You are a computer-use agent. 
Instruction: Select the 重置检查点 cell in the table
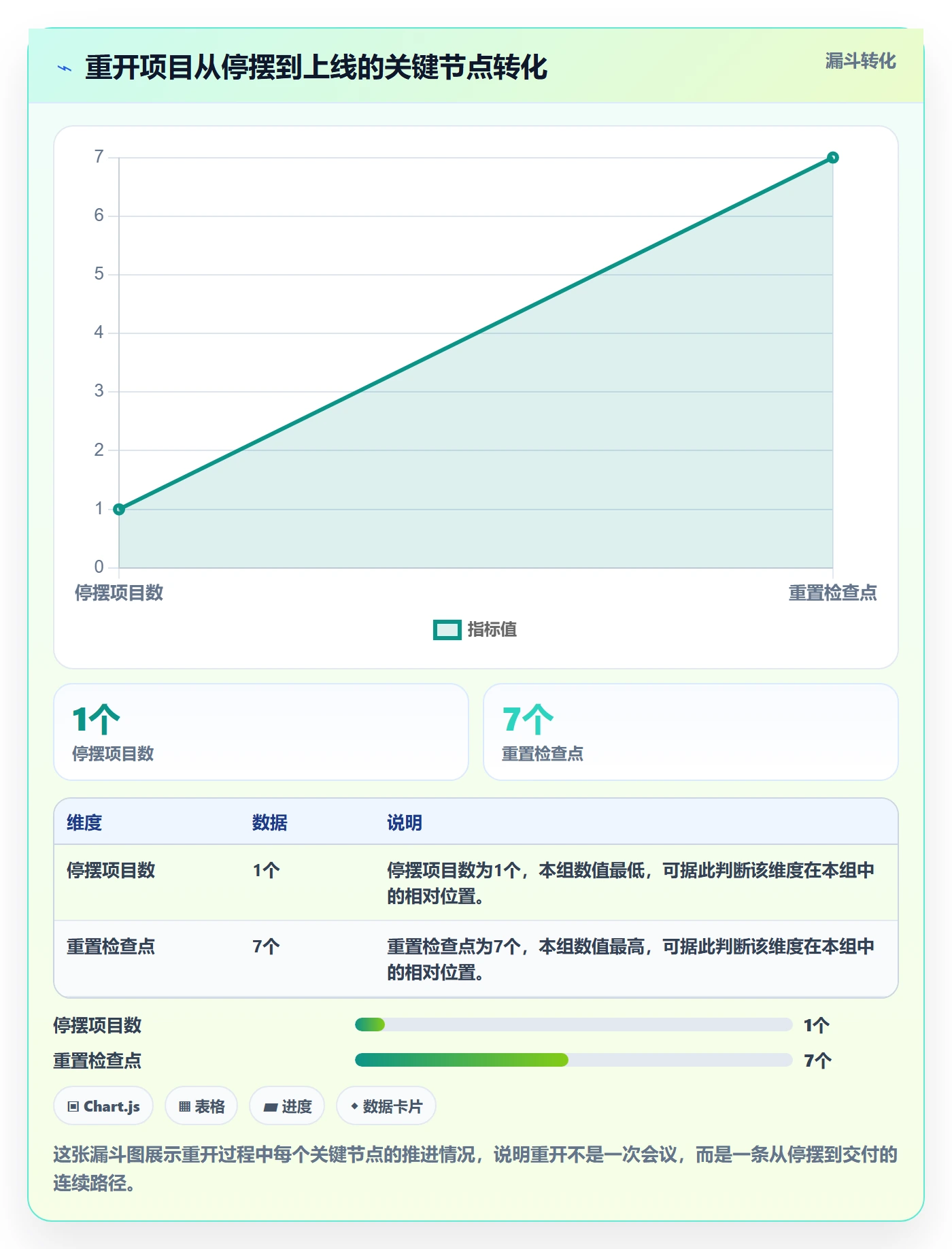(111, 946)
